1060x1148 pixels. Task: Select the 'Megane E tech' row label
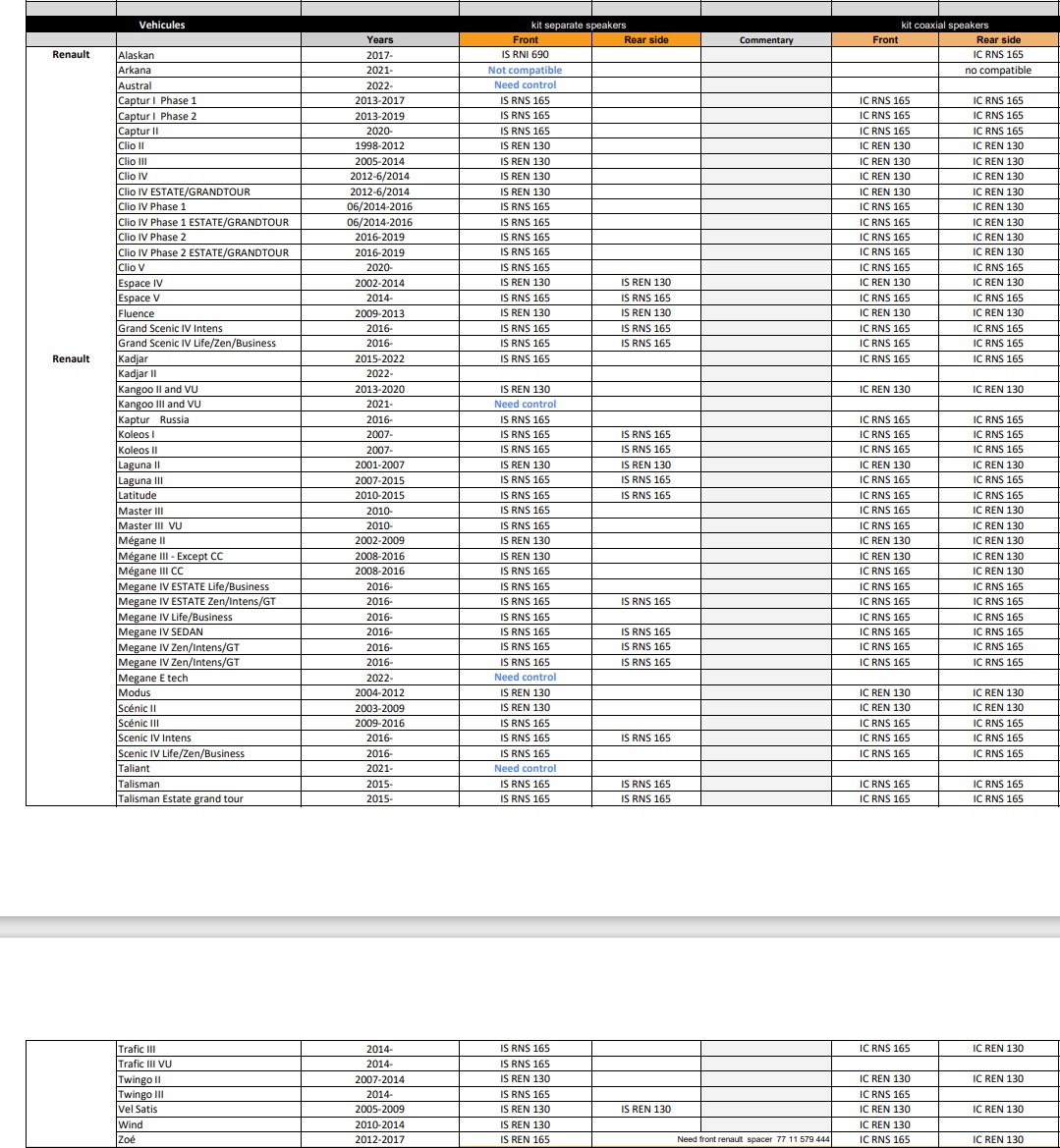(x=152, y=678)
